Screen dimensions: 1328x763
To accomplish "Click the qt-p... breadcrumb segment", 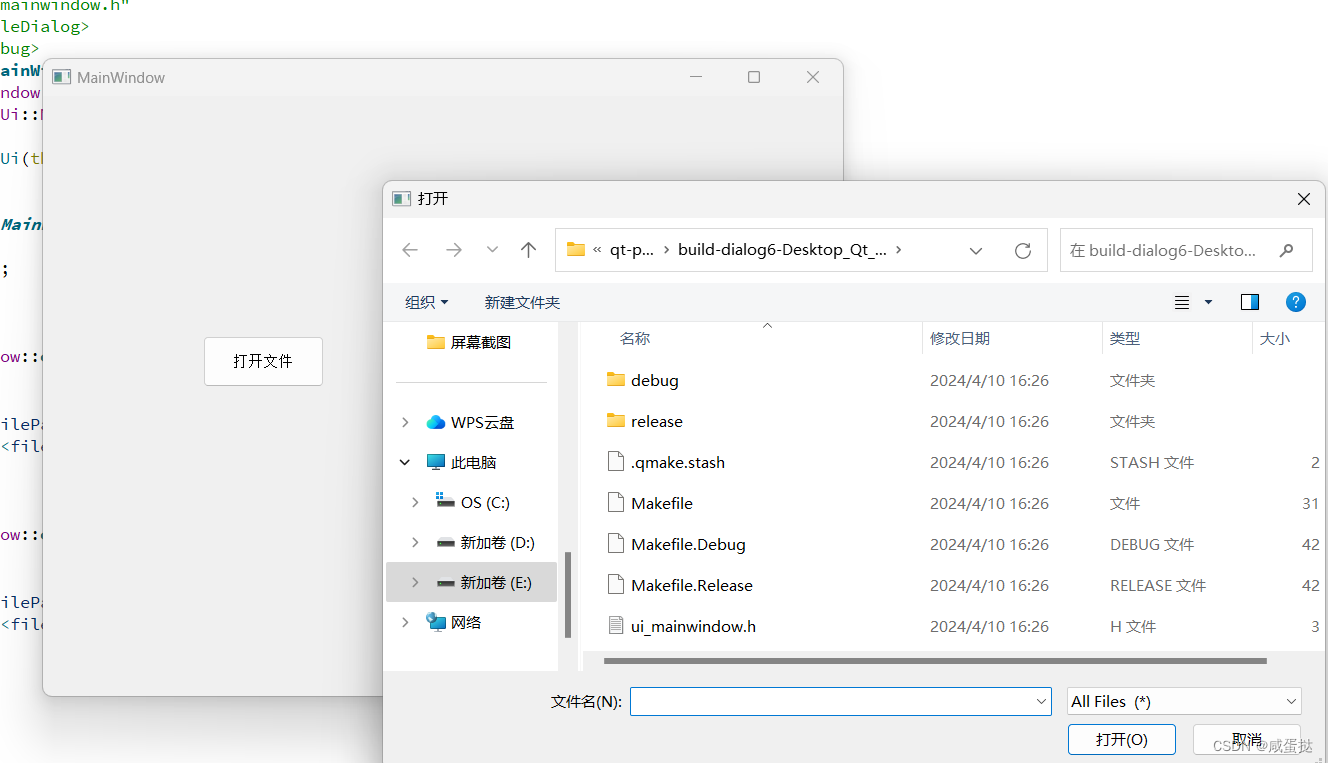I will point(632,250).
